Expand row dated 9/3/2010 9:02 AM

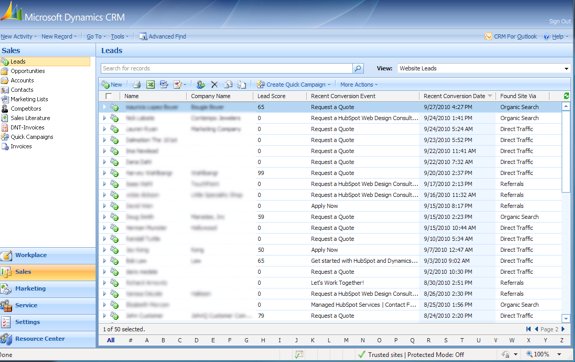pyautogui.click(x=104, y=261)
